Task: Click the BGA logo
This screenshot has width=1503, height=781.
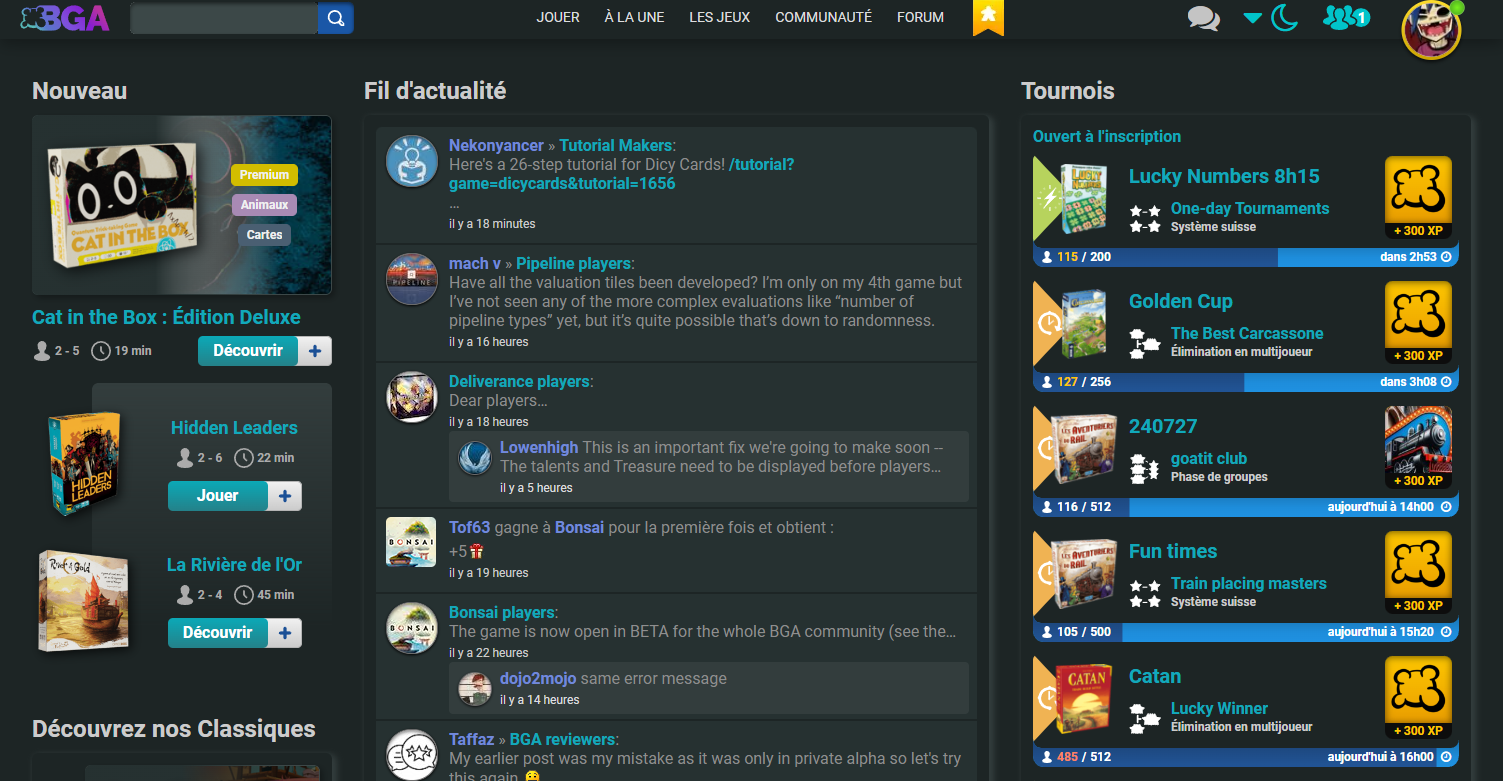Action: tap(64, 18)
